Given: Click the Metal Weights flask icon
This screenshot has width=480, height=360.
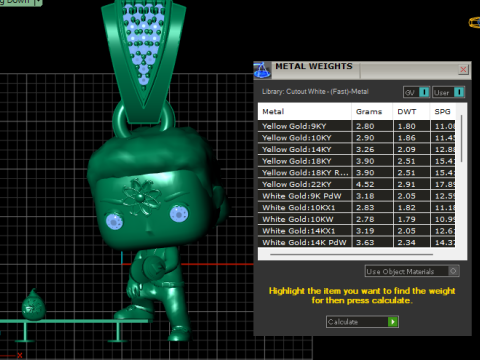Looking at the screenshot, I should click(x=262, y=70).
